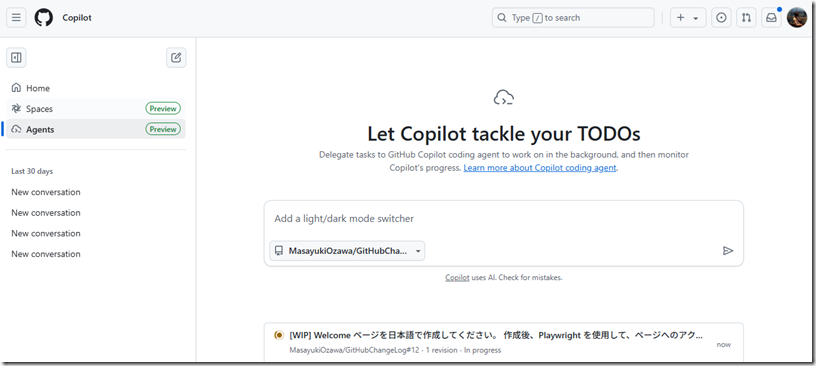
Task: Send the prompt with the arrow icon
Action: [x=728, y=251]
